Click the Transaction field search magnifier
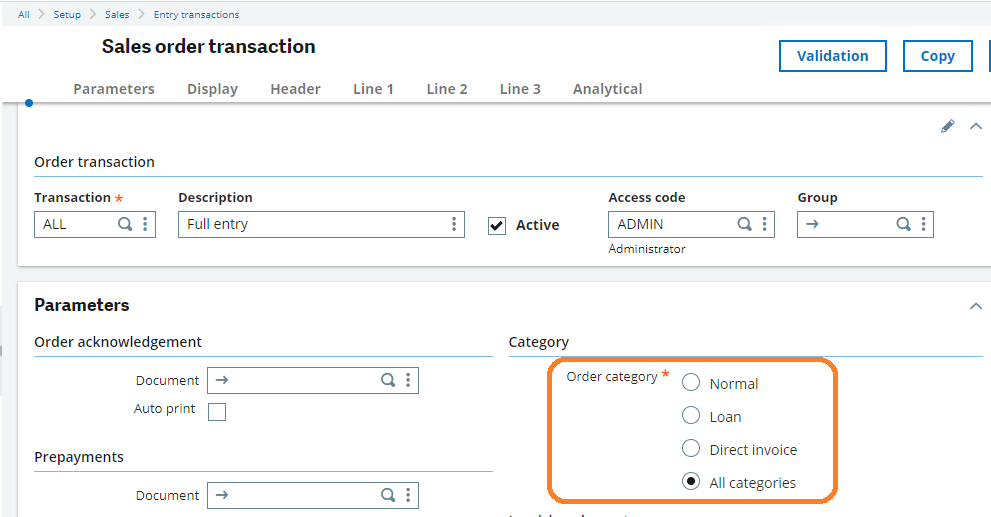Viewport: 991px width, 517px height. click(125, 224)
